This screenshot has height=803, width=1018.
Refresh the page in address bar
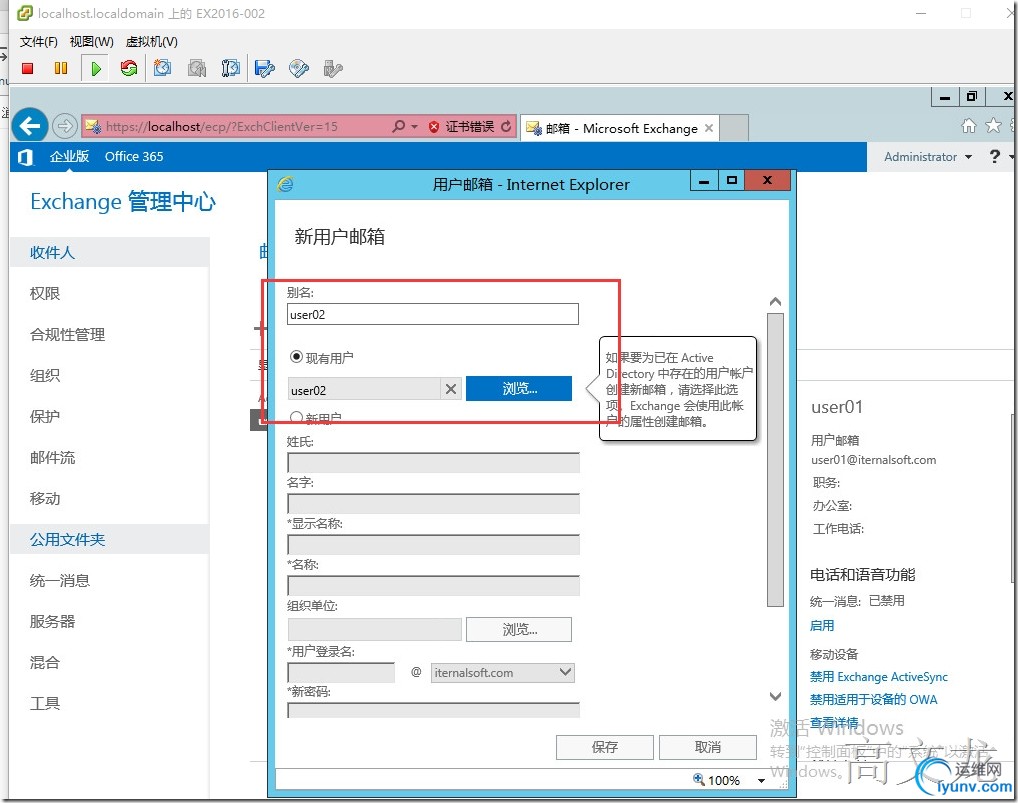(506, 127)
